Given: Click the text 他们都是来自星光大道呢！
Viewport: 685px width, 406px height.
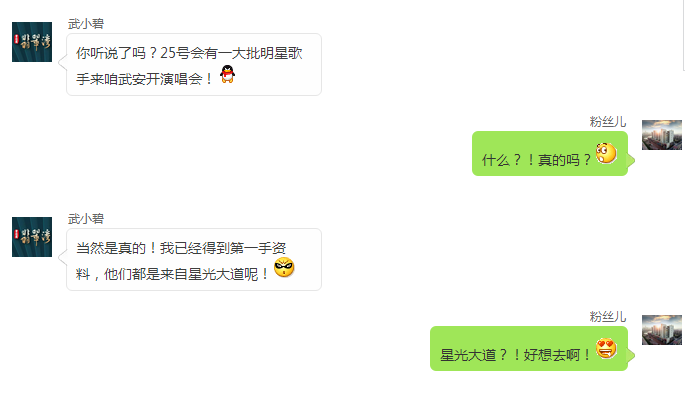Looking at the screenshot, I should pyautogui.click(x=187, y=274).
